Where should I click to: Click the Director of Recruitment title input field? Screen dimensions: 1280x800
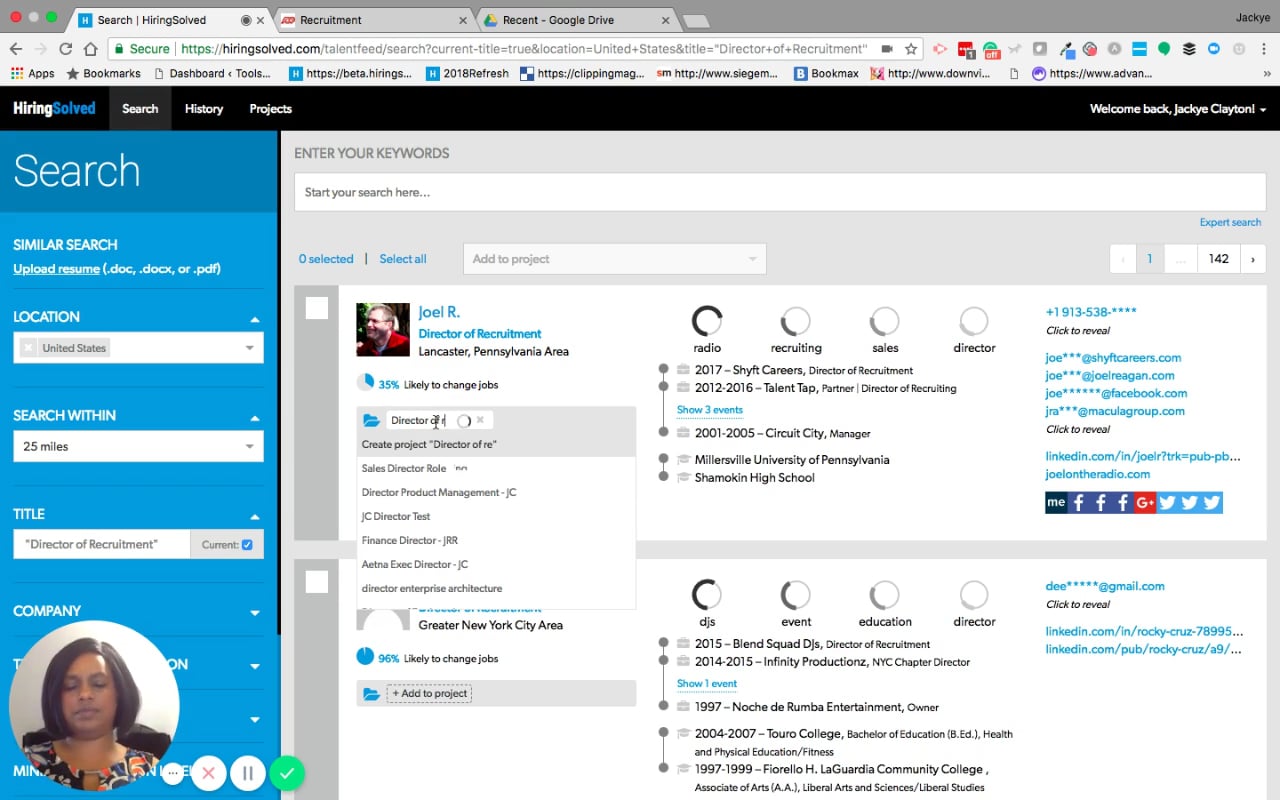point(101,544)
